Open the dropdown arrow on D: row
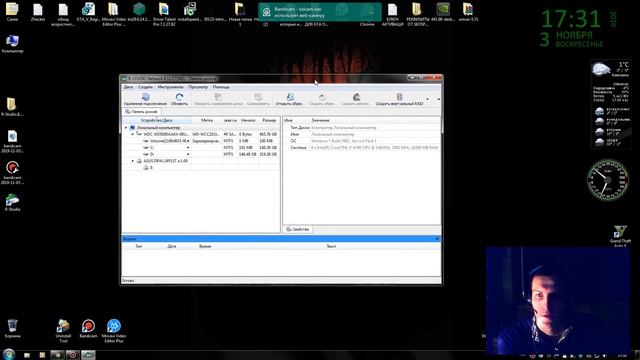Image resolution: width=640 pixels, height=360 pixels. pyautogui.click(x=188, y=154)
